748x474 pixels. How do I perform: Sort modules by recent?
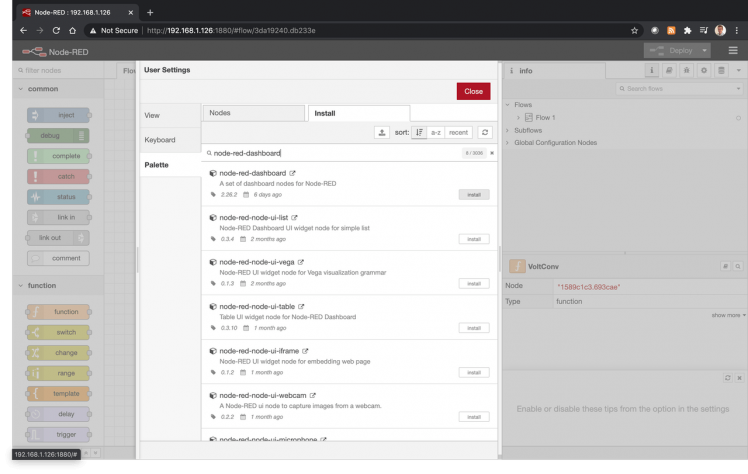click(458, 132)
